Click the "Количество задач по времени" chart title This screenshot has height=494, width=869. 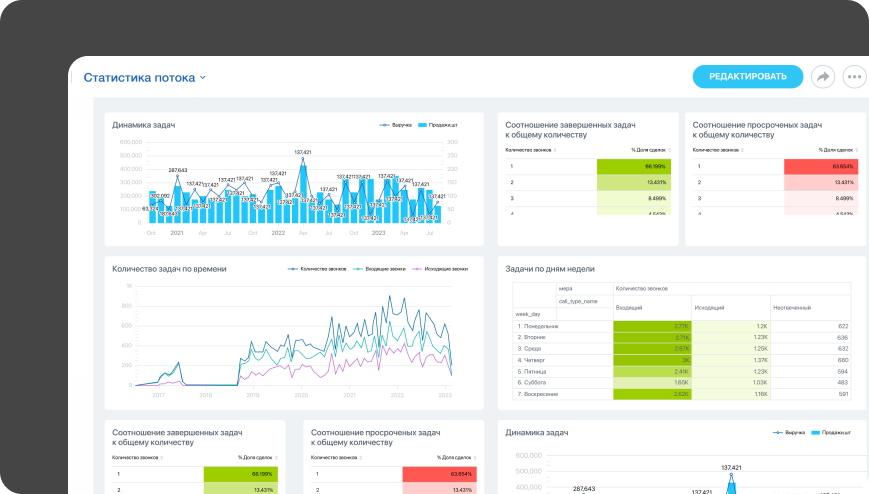tap(169, 269)
